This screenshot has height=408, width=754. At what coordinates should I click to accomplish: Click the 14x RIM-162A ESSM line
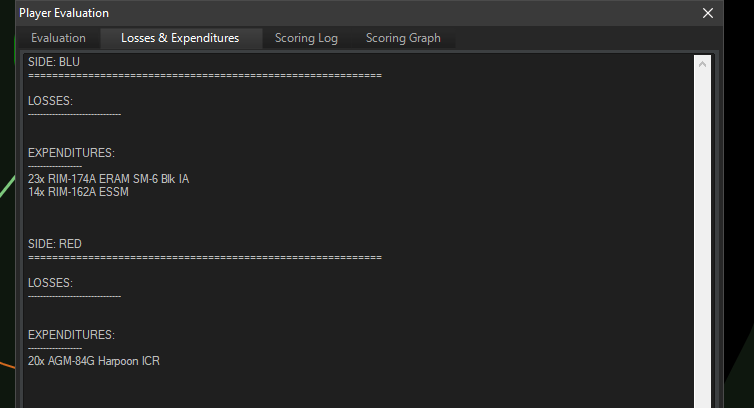click(x=78, y=192)
